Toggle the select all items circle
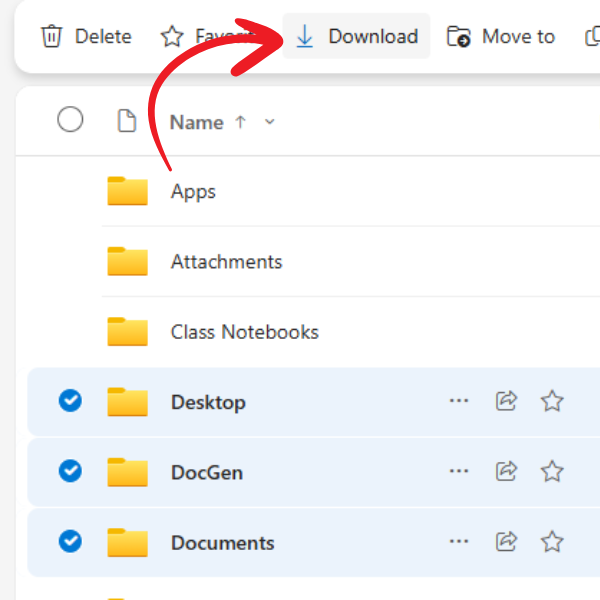600x600 pixels. 70,121
